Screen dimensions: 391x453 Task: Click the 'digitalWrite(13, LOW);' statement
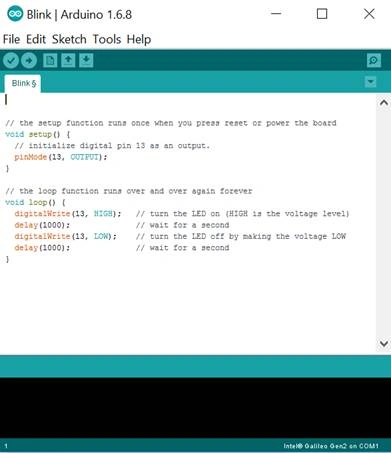click(65, 236)
